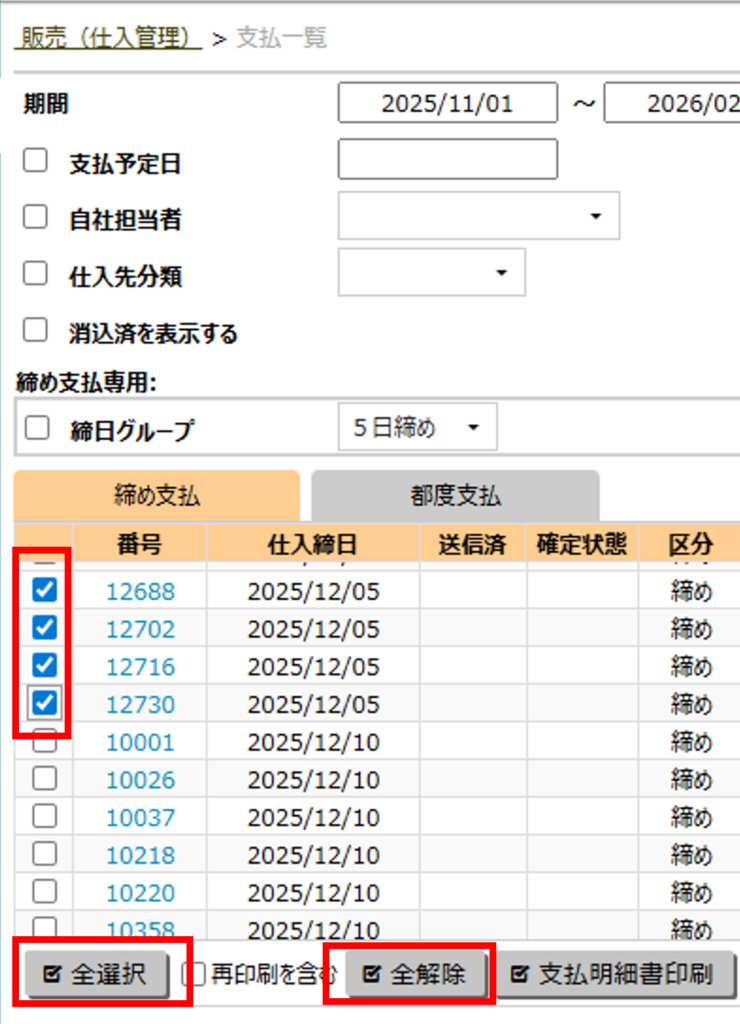This screenshot has height=1024, width=740.
Task: Switch to the 都度支払 tab
Action: [x=455, y=495]
